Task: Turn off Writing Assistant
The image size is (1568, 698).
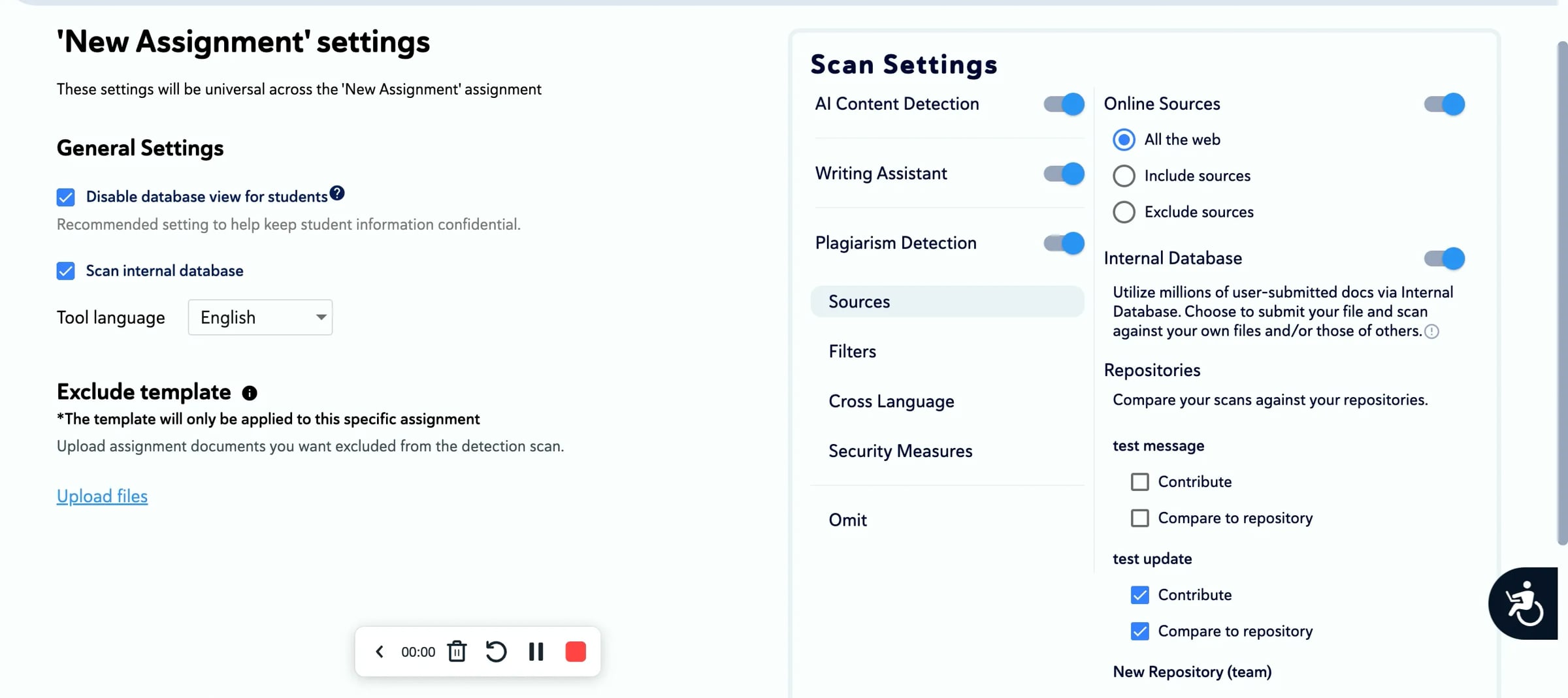Action: [1064, 174]
